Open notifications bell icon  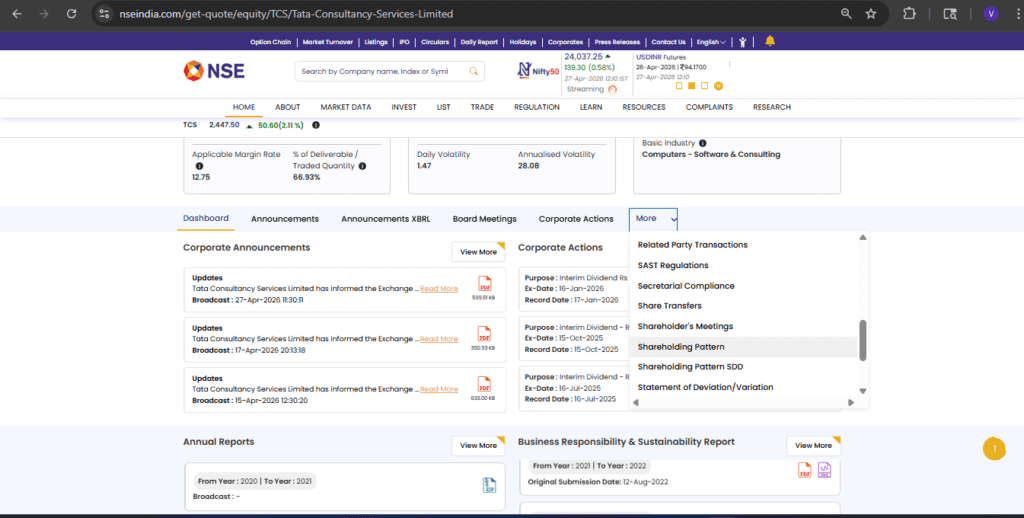(x=770, y=41)
